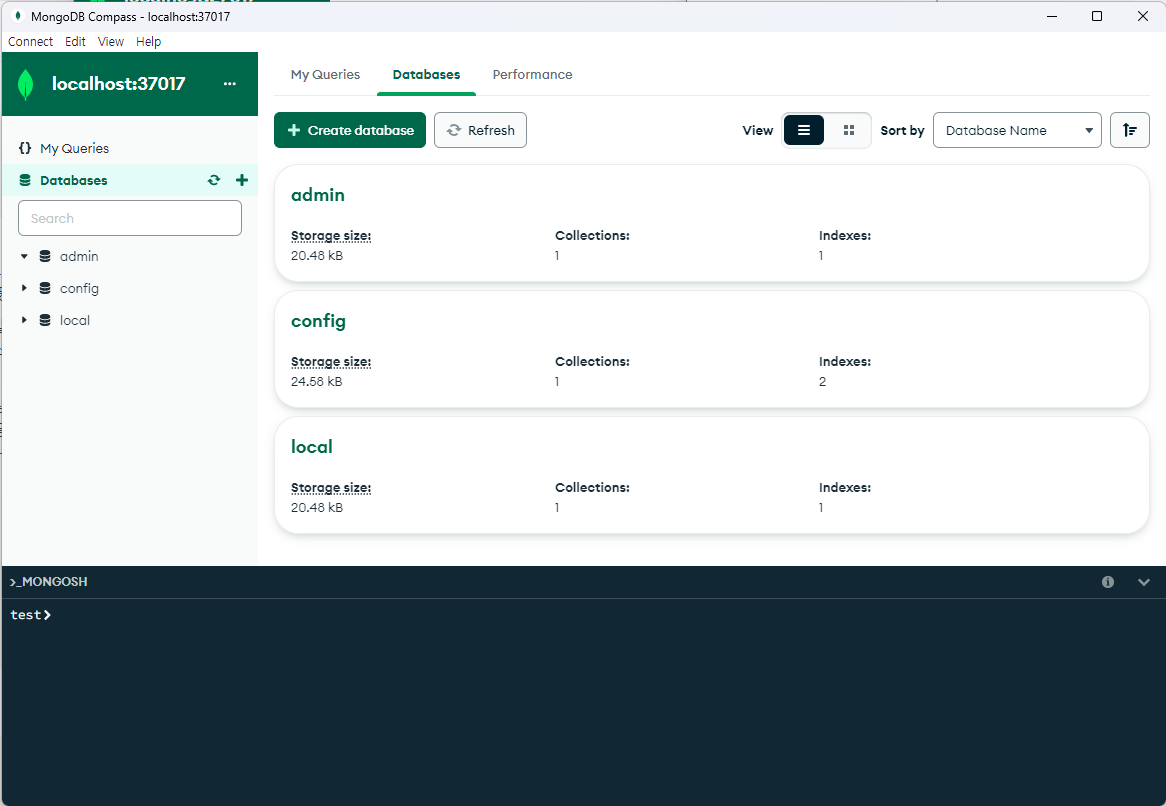
Task: Switch to grid view
Action: (x=848, y=130)
